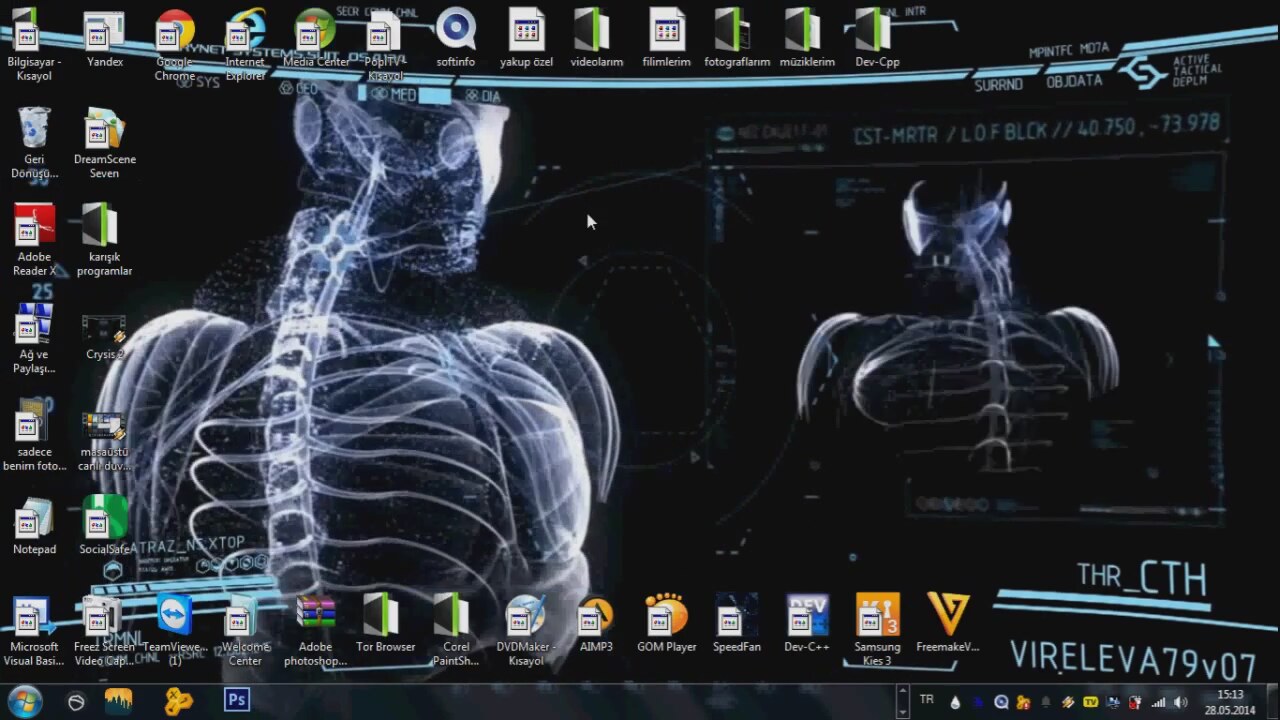Launch the TeamViewer desktop shortcut
This screenshot has height=720, width=1280.
pos(174,631)
